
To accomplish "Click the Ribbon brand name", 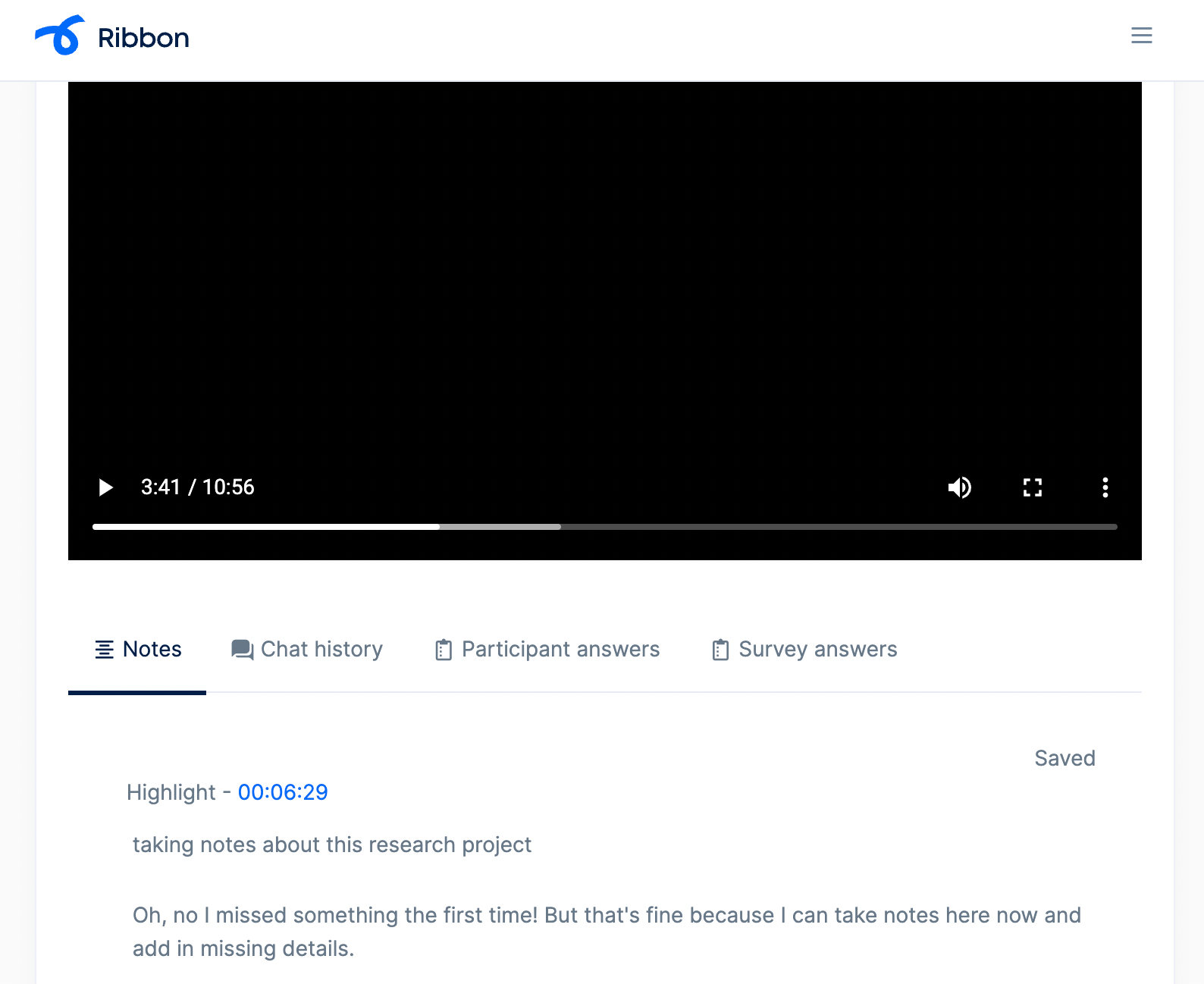I will click(143, 38).
